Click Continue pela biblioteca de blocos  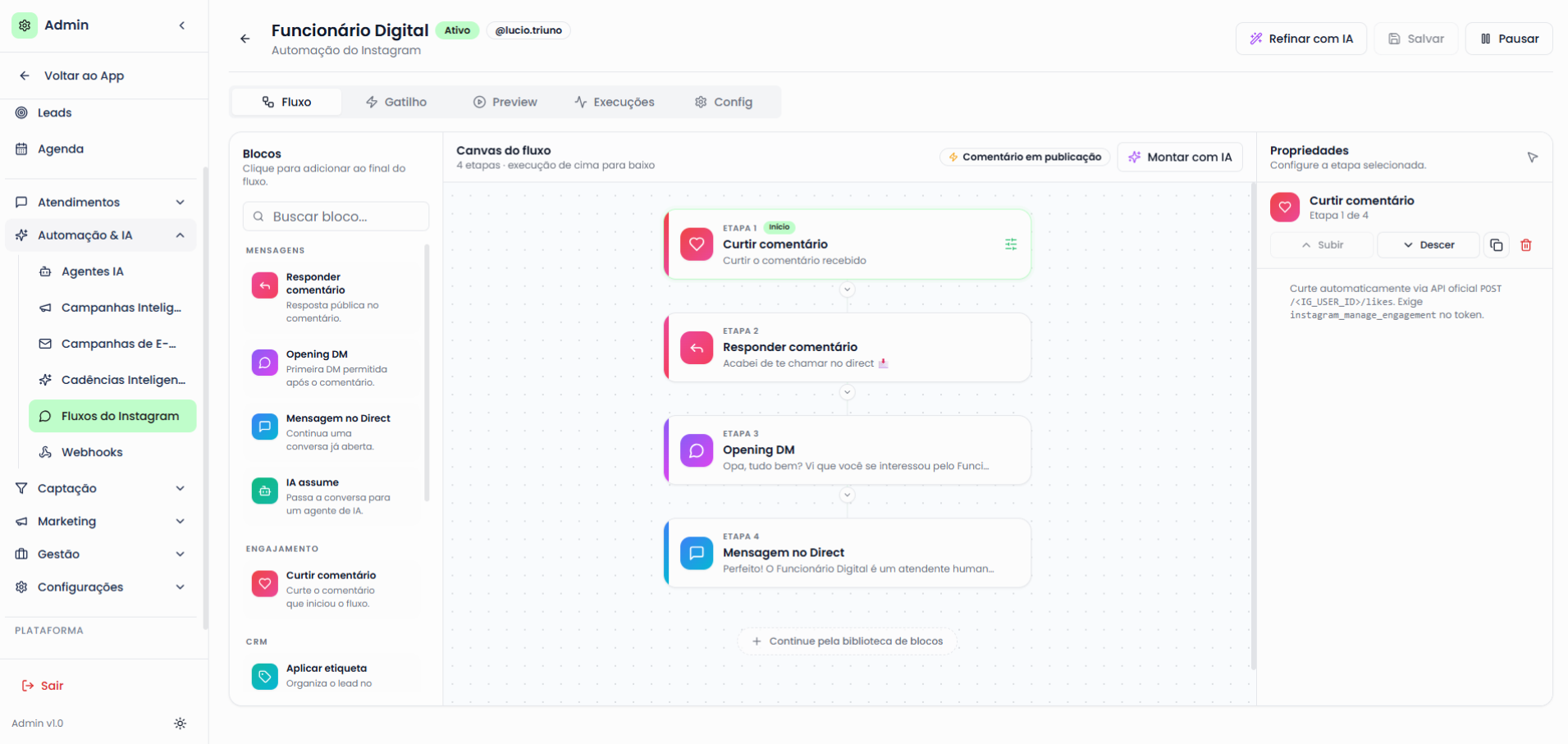click(x=848, y=641)
